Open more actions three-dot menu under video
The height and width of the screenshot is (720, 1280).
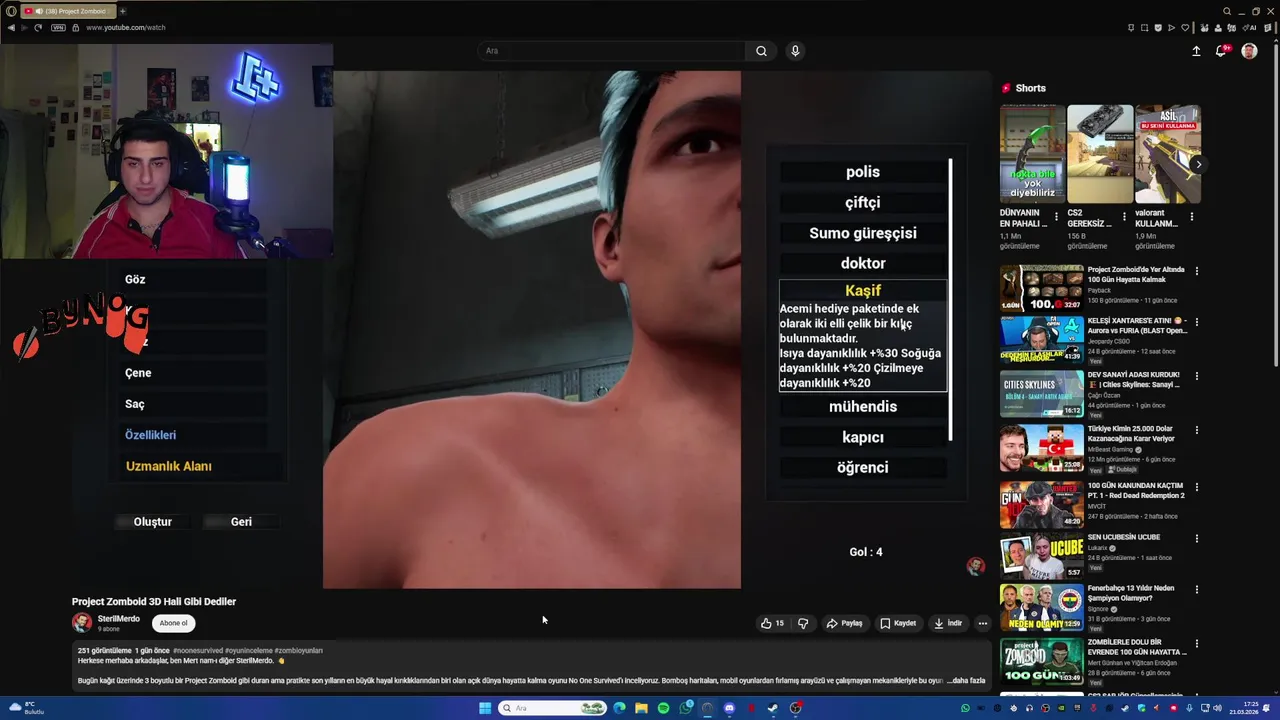[x=983, y=623]
